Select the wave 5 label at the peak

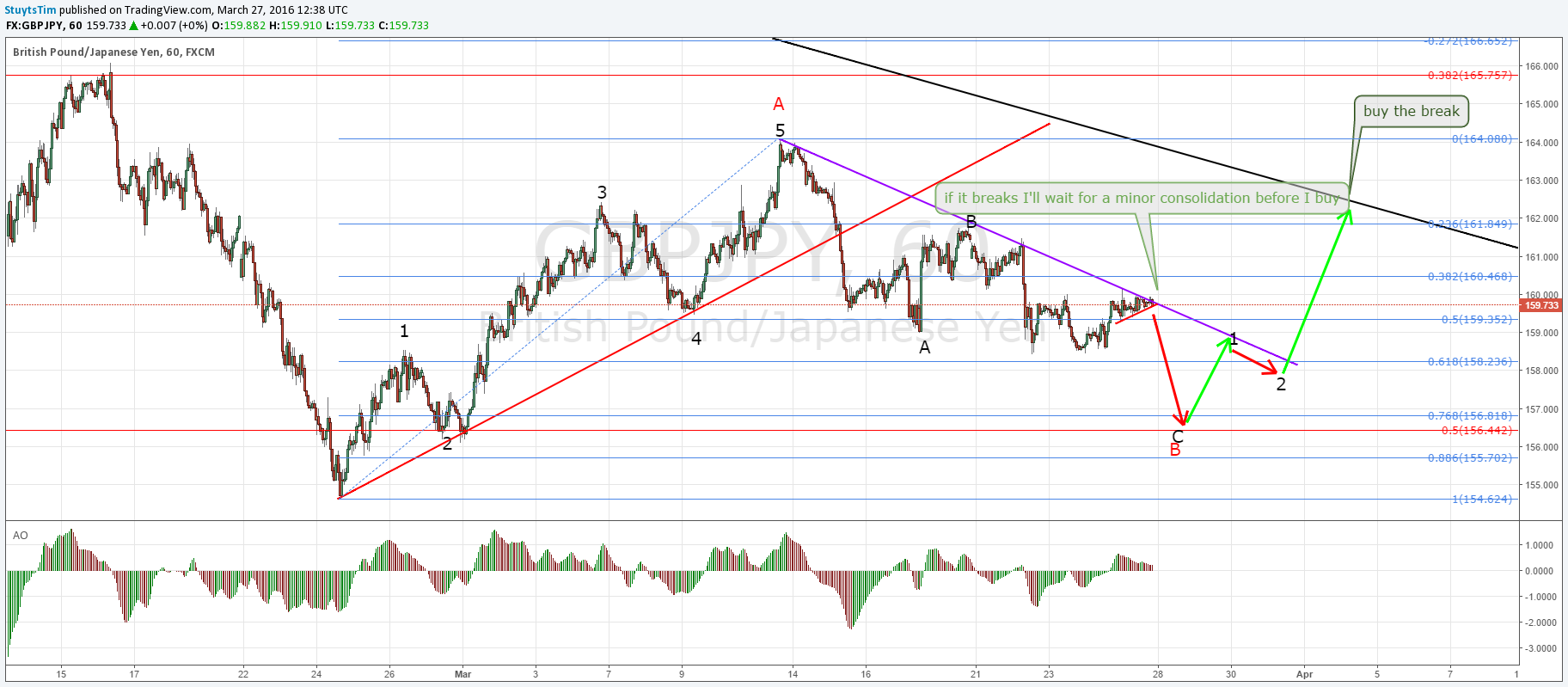(x=780, y=131)
